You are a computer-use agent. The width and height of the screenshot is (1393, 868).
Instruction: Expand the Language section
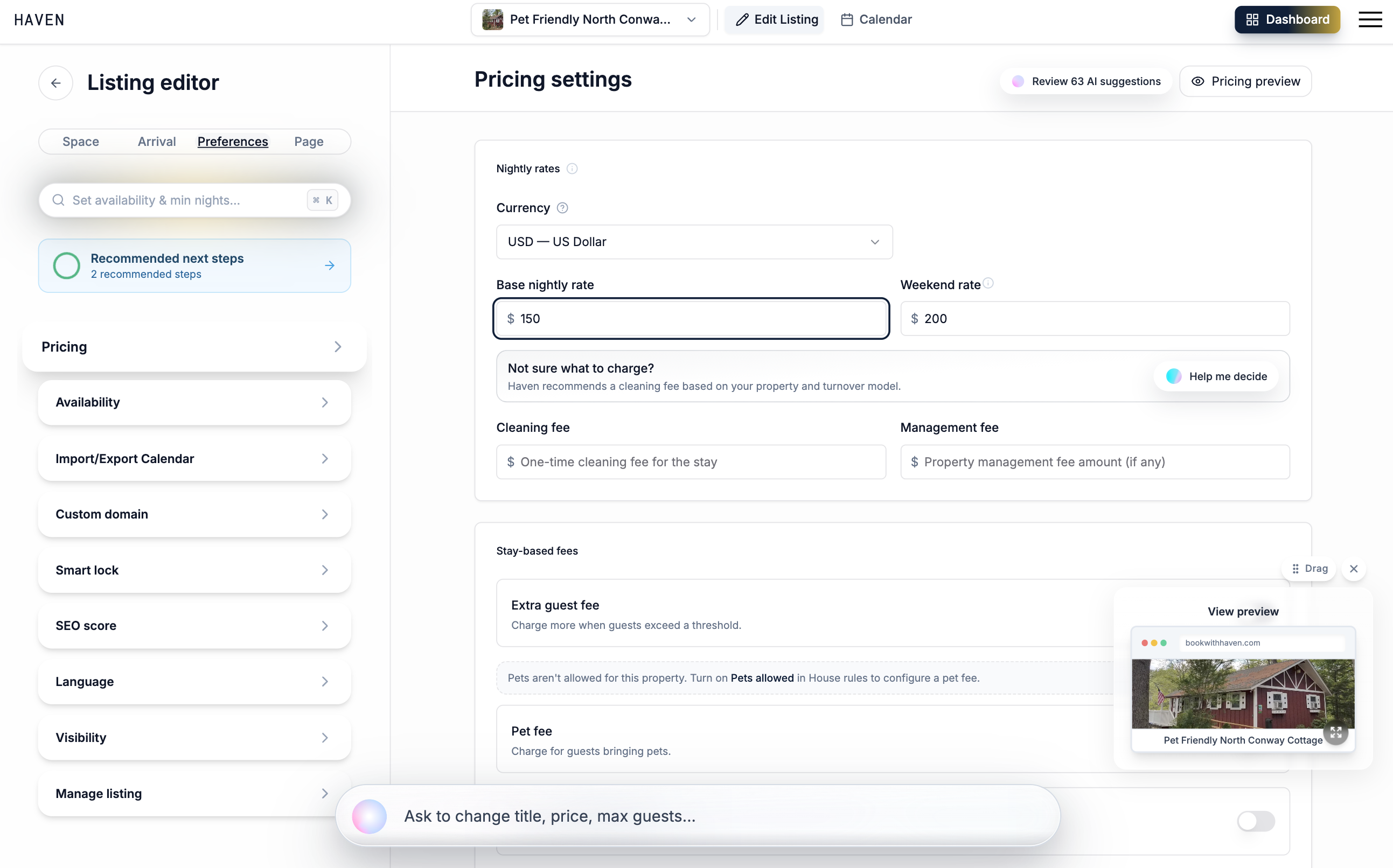[x=194, y=682]
